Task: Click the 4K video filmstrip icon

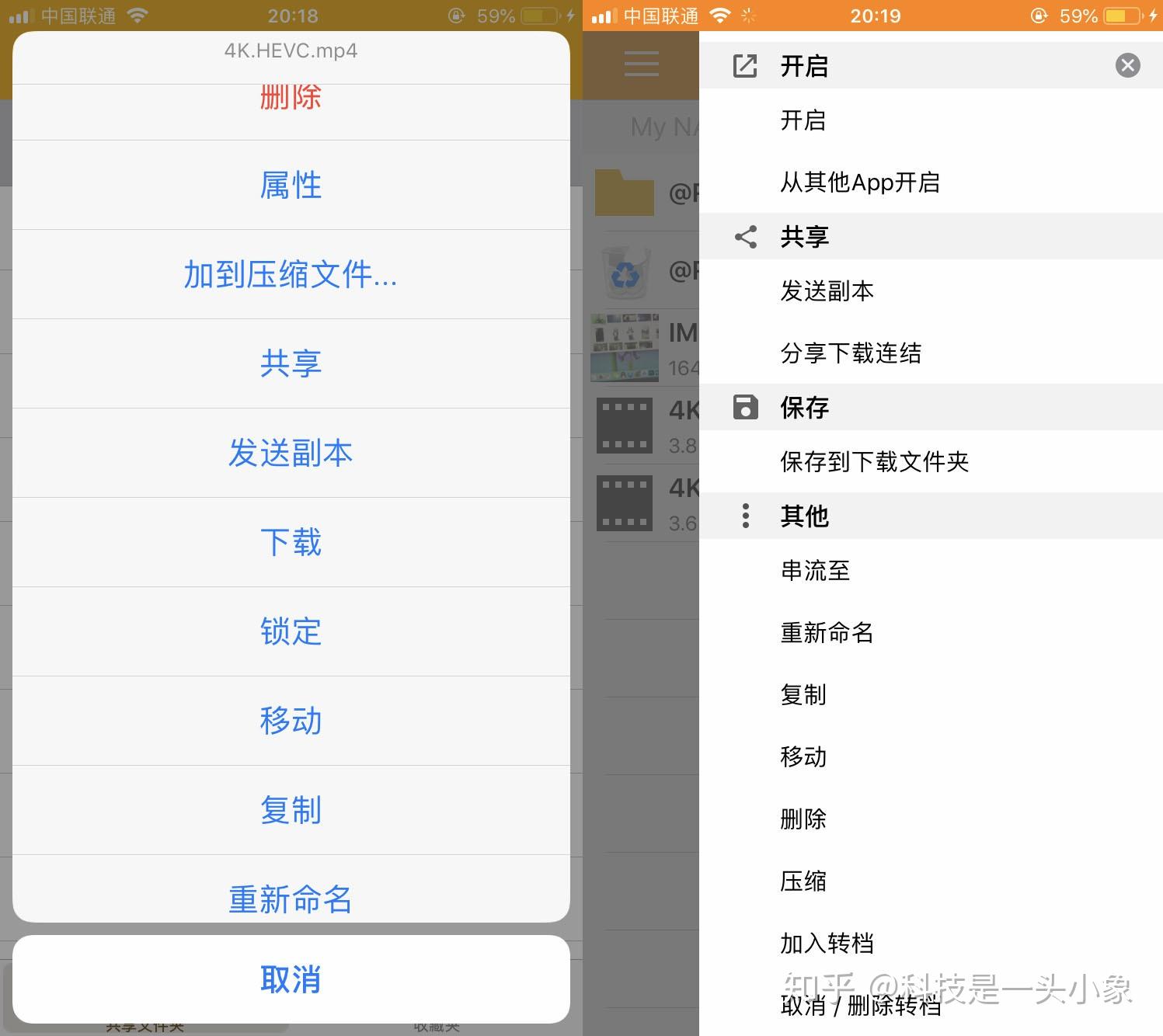Action: [x=624, y=426]
